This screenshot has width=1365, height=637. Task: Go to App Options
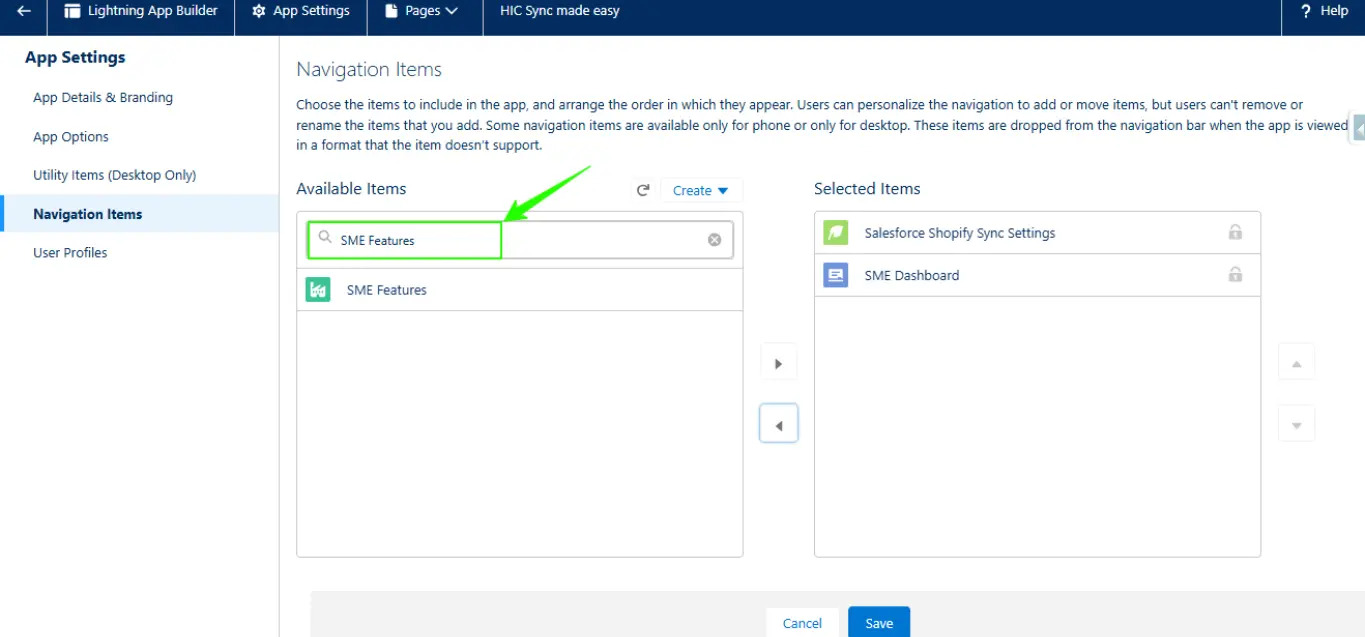pos(71,137)
